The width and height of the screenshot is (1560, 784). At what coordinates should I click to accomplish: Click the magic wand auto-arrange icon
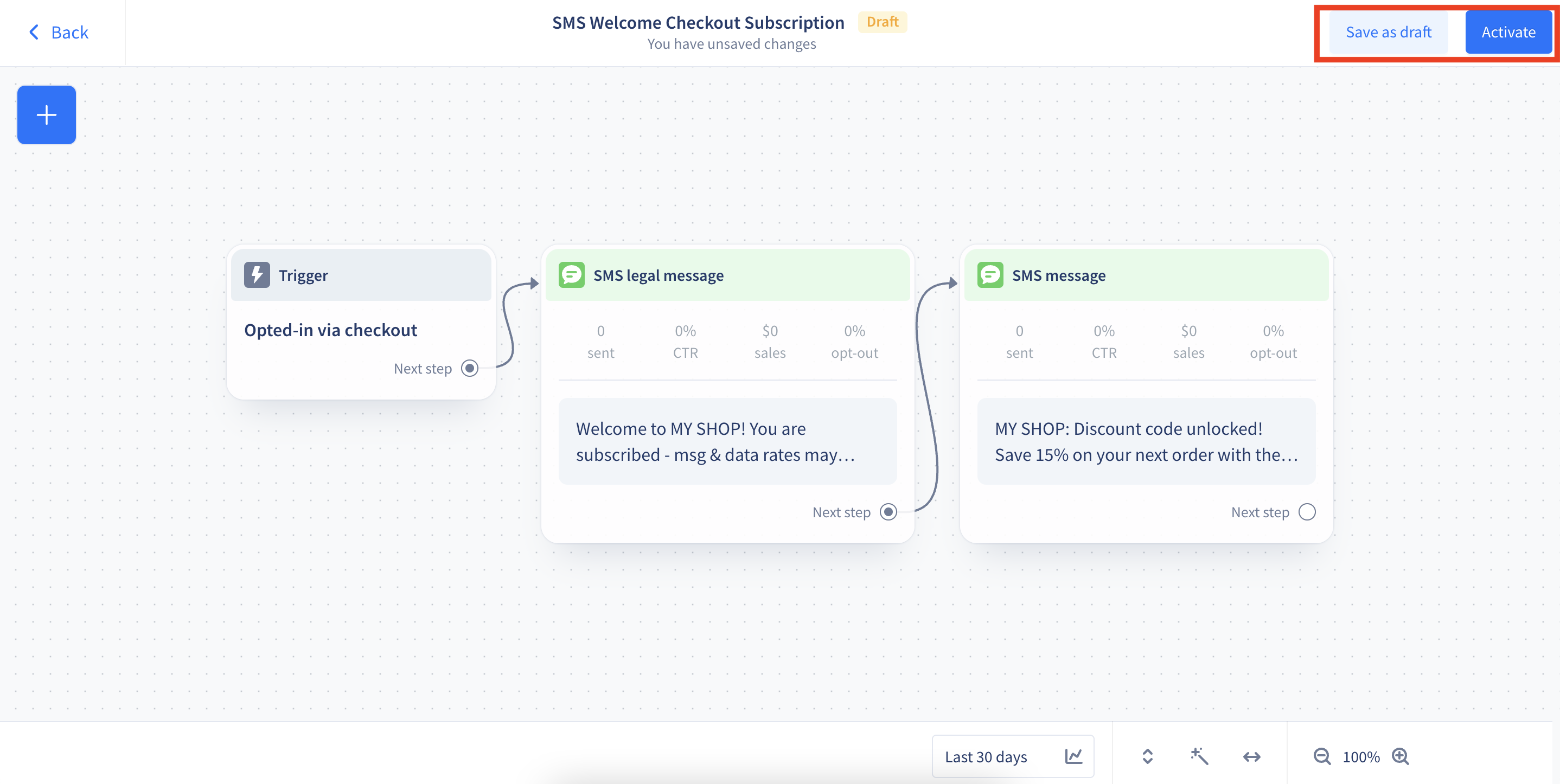[x=1199, y=756]
